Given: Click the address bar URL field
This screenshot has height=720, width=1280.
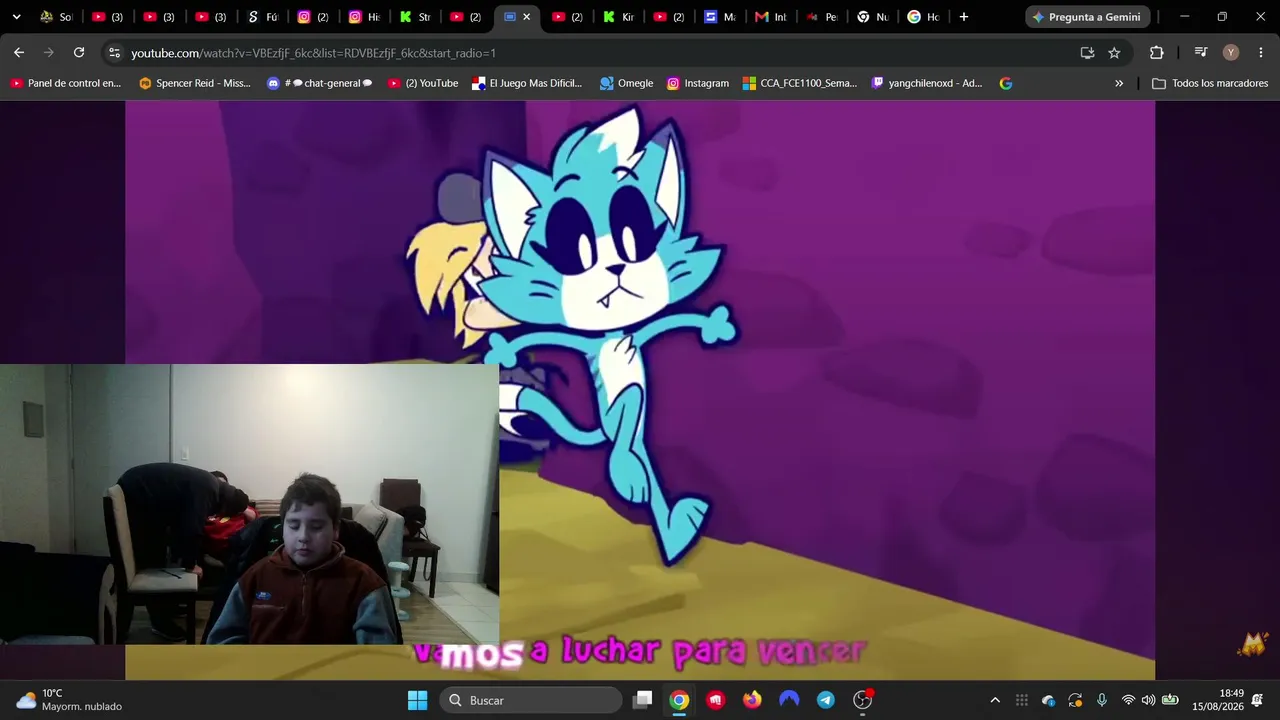Looking at the screenshot, I should [x=600, y=53].
